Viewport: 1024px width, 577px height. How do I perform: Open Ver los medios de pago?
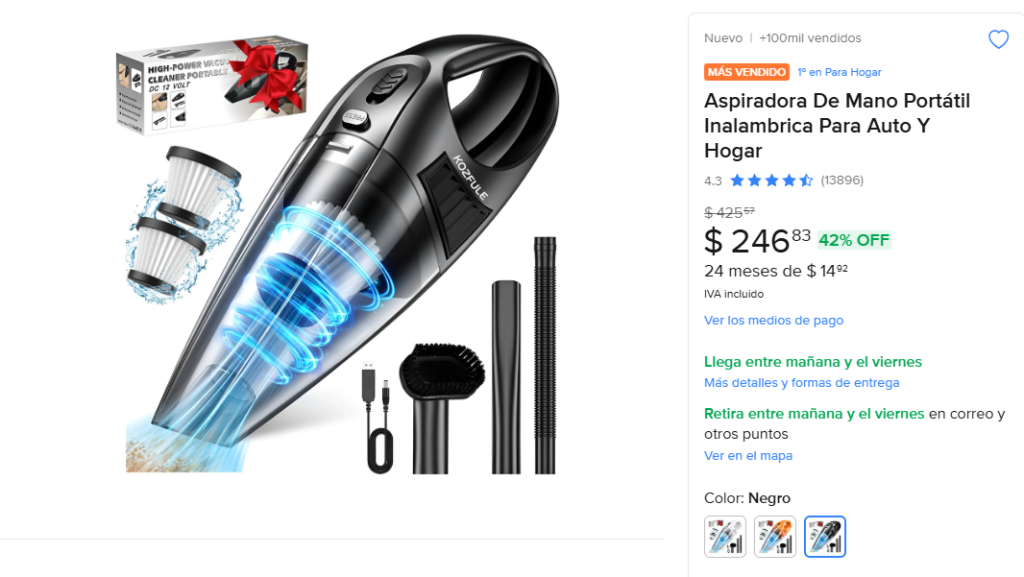tap(773, 320)
